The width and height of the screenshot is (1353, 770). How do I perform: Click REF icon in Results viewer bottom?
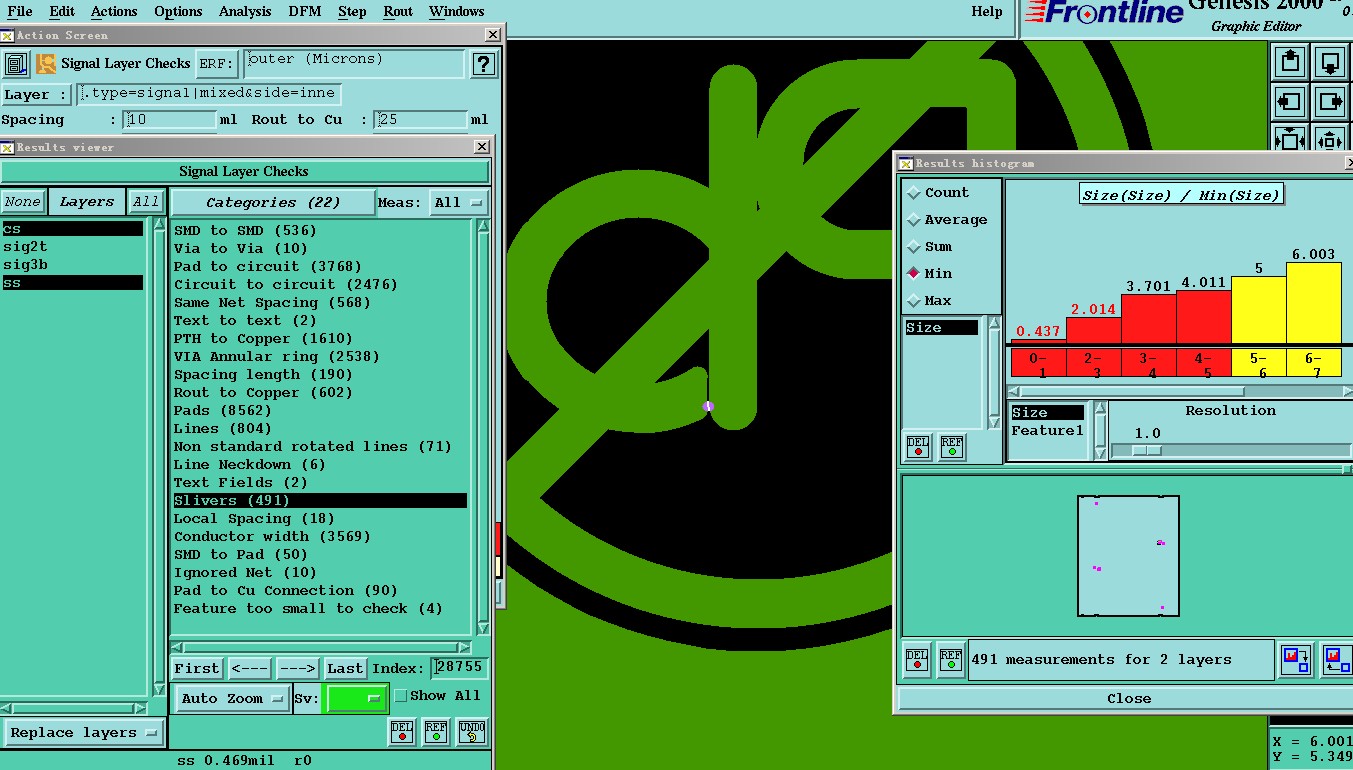436,732
